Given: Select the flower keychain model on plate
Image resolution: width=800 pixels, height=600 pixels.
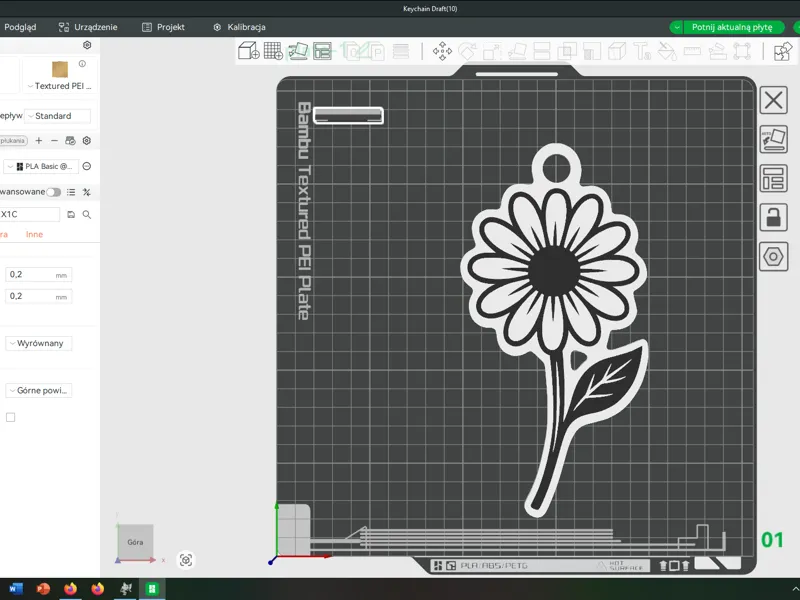Looking at the screenshot, I should (x=554, y=270).
